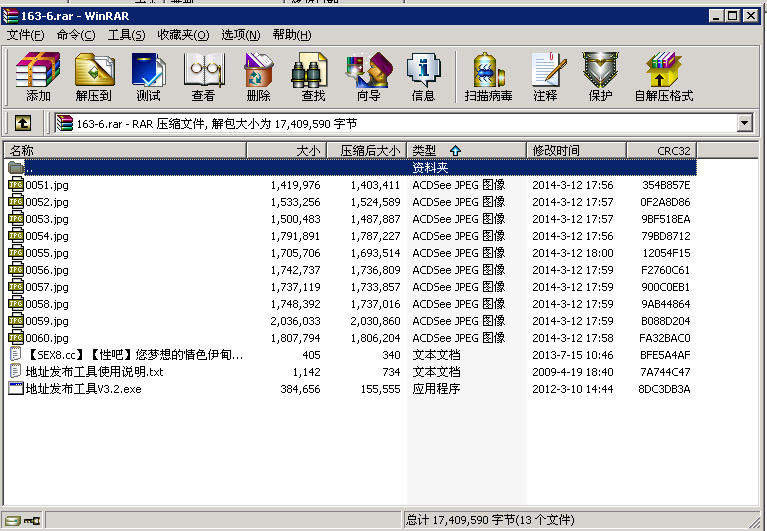
Task: Sort by Packed Size (压缩后大小) header
Action: click(366, 150)
